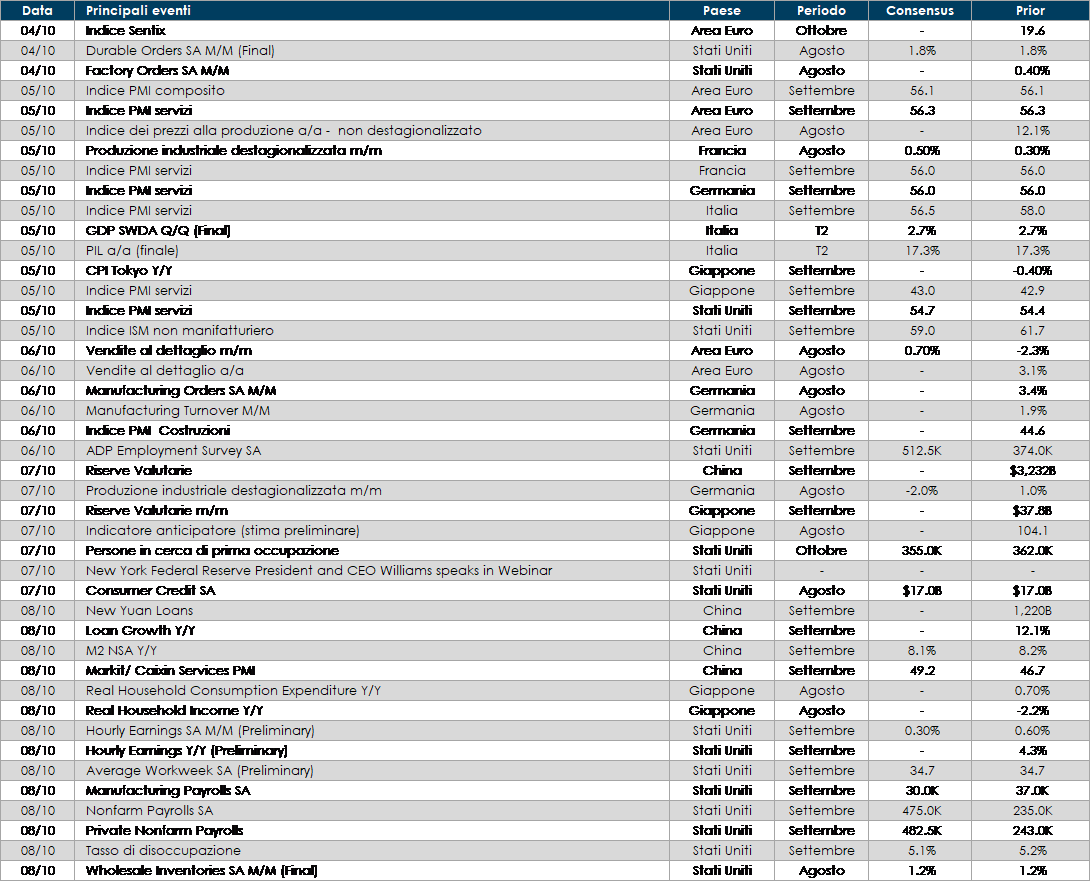Select the 512.5K consensus value
This screenshot has width=1091, height=882.
coord(920,451)
